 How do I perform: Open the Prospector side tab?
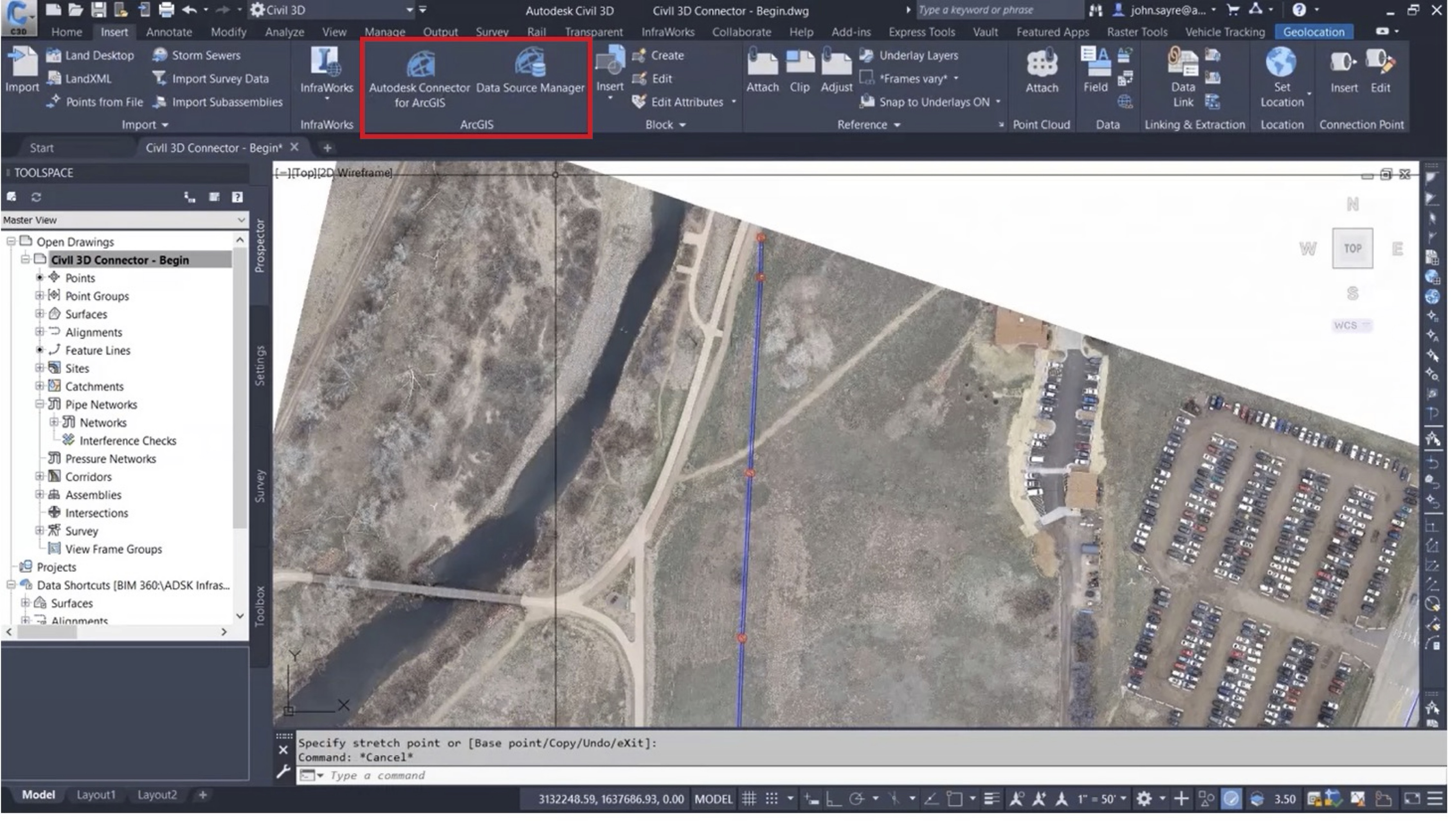pos(261,246)
